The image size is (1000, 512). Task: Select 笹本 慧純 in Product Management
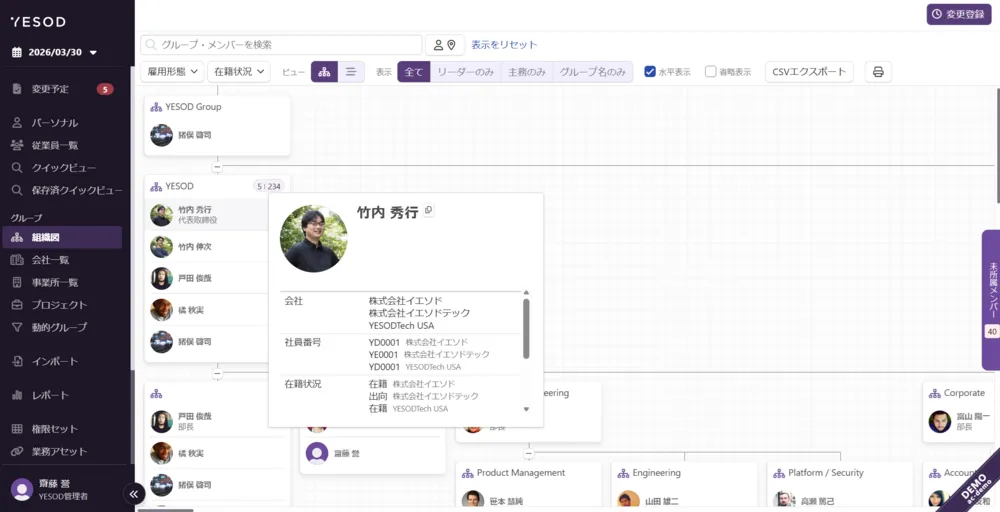529,501
